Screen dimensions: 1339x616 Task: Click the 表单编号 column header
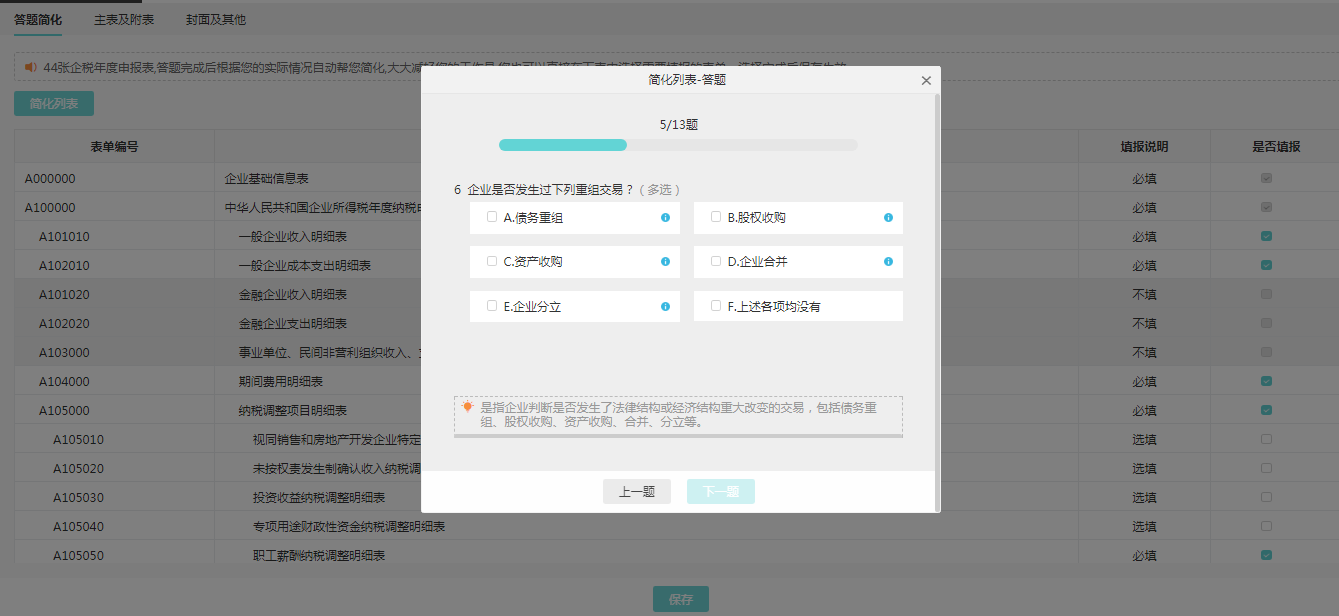pyautogui.click(x=114, y=147)
